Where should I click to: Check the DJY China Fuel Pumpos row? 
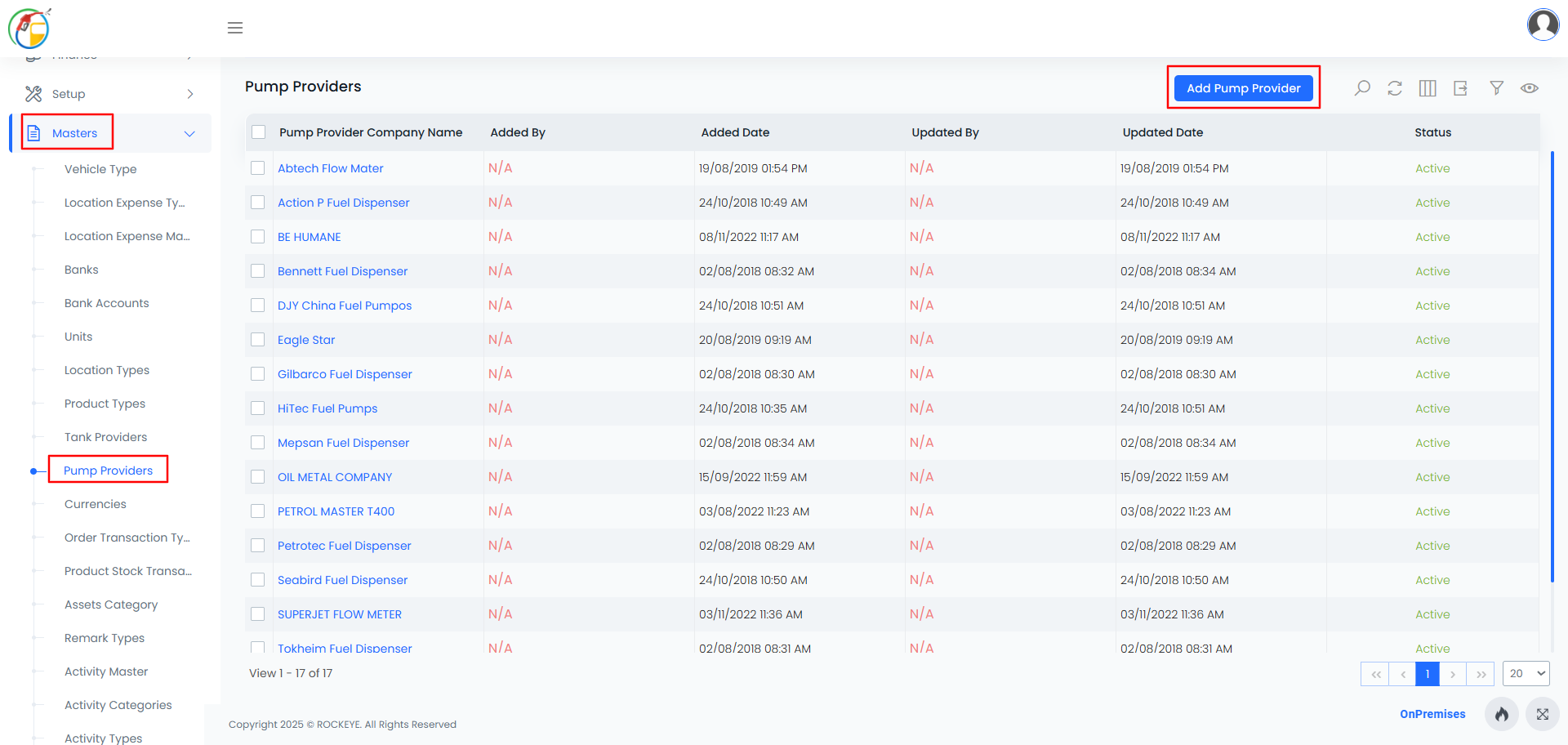coord(258,306)
